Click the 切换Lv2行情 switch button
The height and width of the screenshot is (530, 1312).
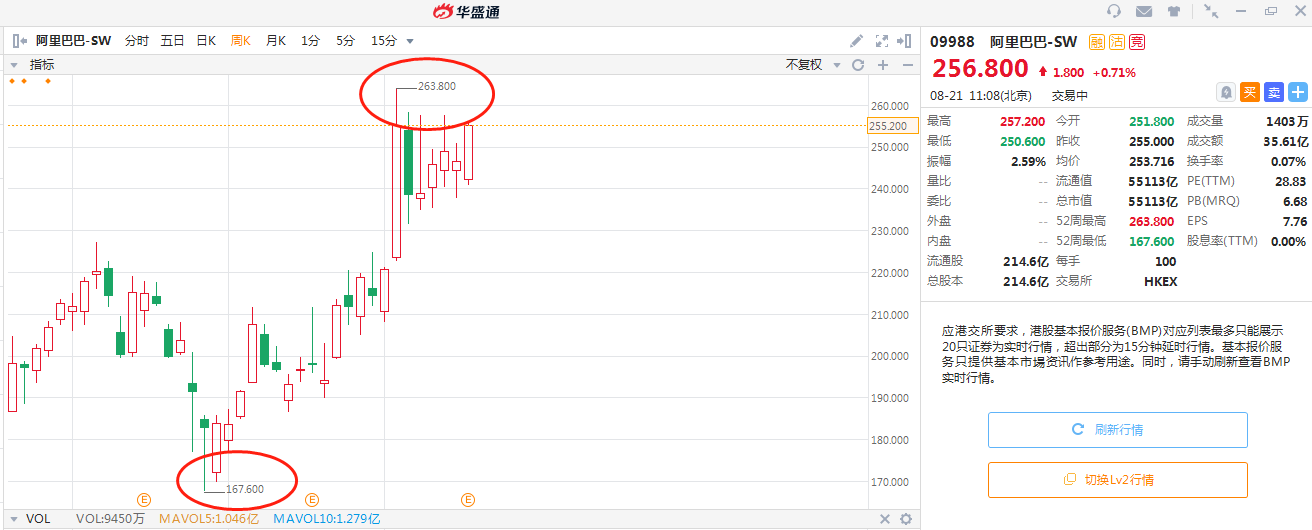click(1118, 480)
